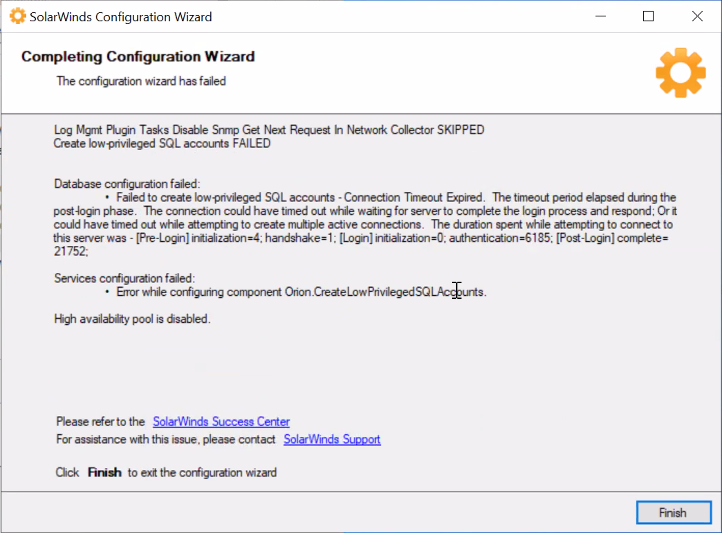
Task: Click the 'Services configuration failed:' label
Action: coord(124,278)
